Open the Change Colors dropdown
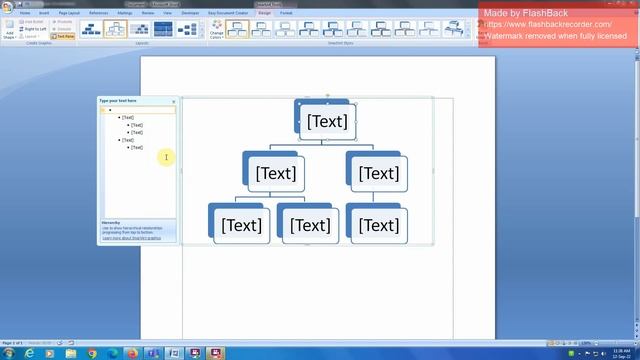This screenshot has height=360, width=640. point(217,29)
